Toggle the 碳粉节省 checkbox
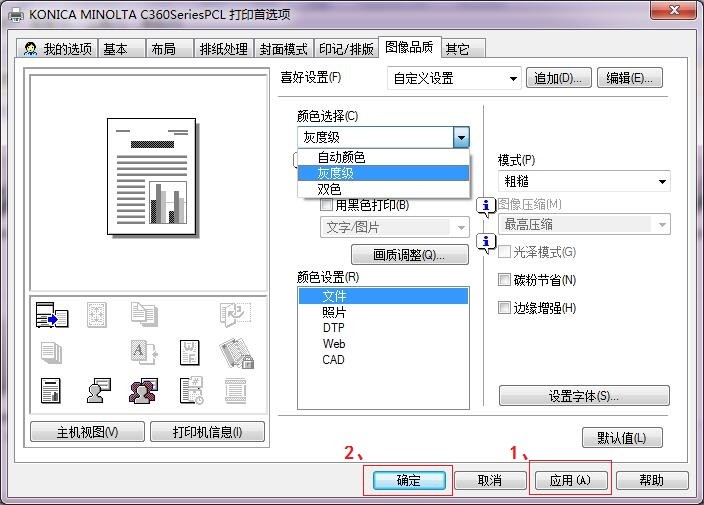This screenshot has width=704, height=505. 504,280
